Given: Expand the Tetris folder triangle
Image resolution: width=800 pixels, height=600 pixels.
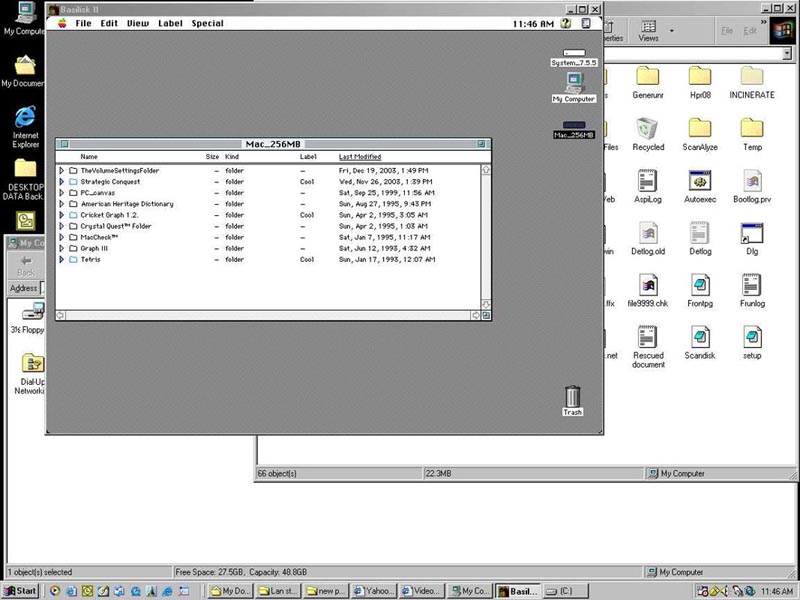Looking at the screenshot, I should point(61,259).
